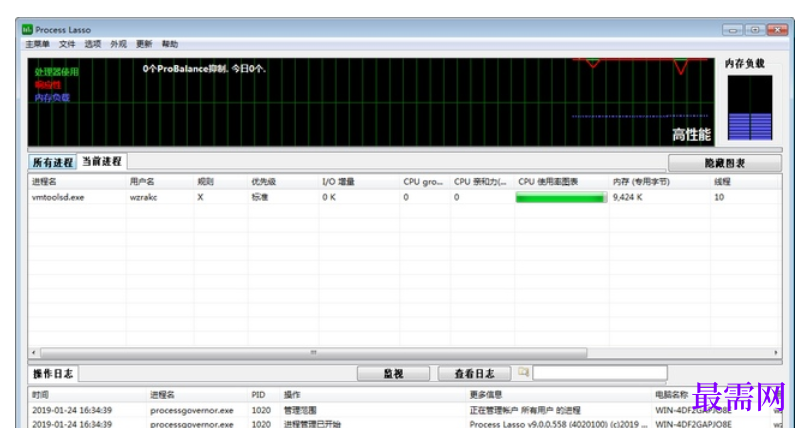
Task: Click the 正在管理帐户 所有用户 的进程 log entry
Action: (x=525, y=411)
